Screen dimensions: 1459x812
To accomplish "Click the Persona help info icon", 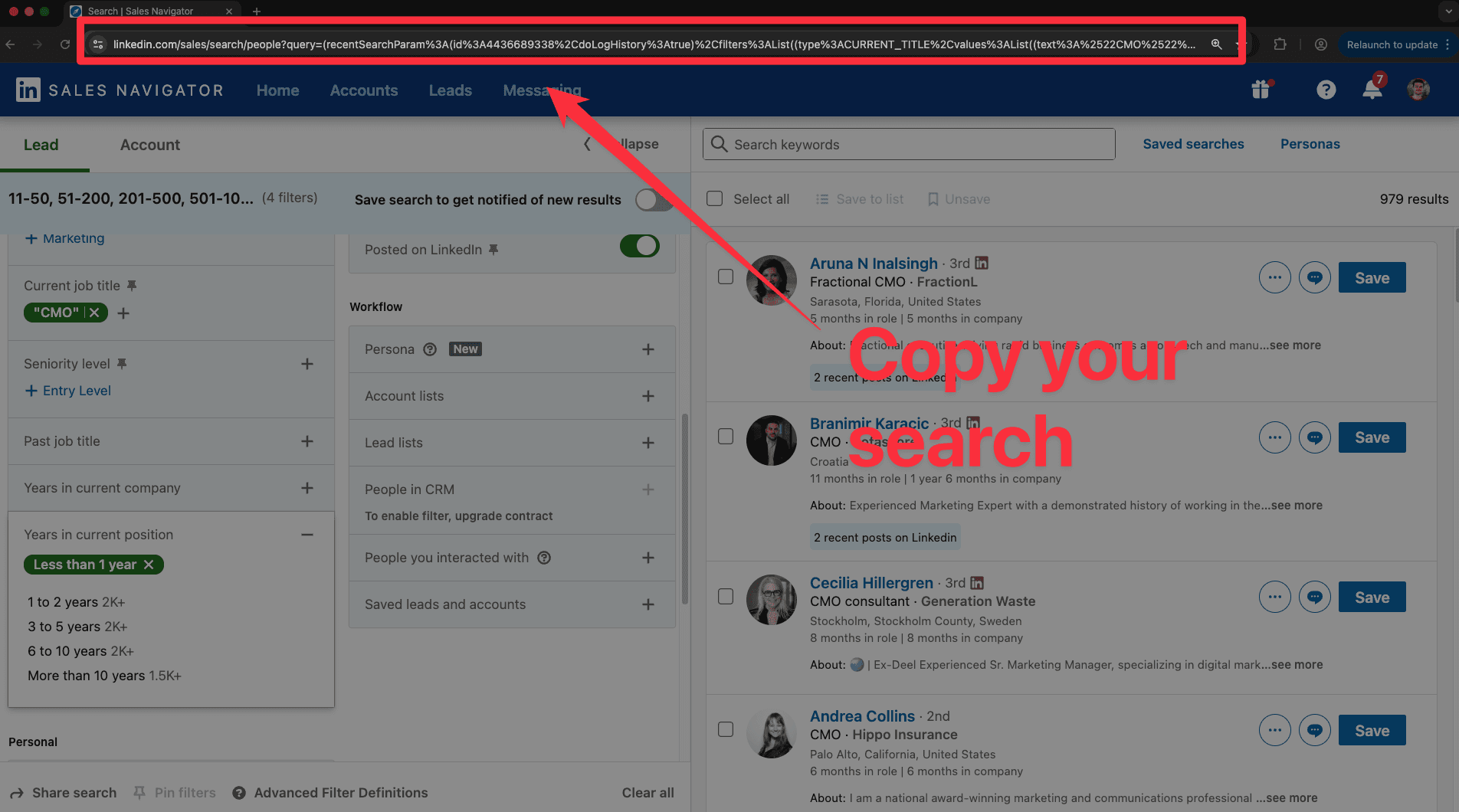I will pos(431,349).
